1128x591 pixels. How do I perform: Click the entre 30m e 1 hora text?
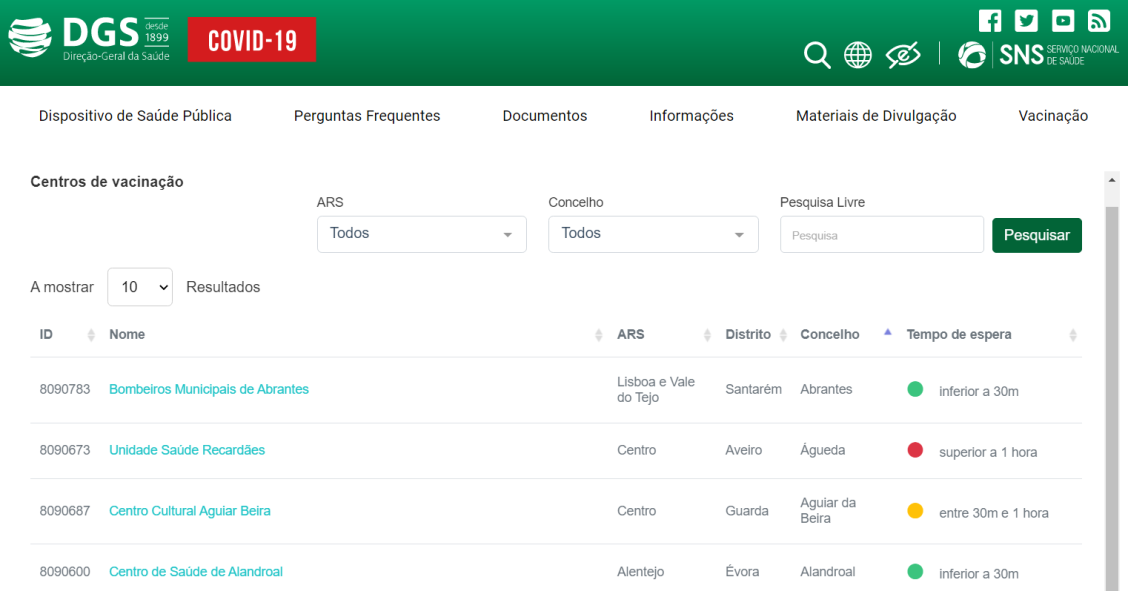point(993,513)
